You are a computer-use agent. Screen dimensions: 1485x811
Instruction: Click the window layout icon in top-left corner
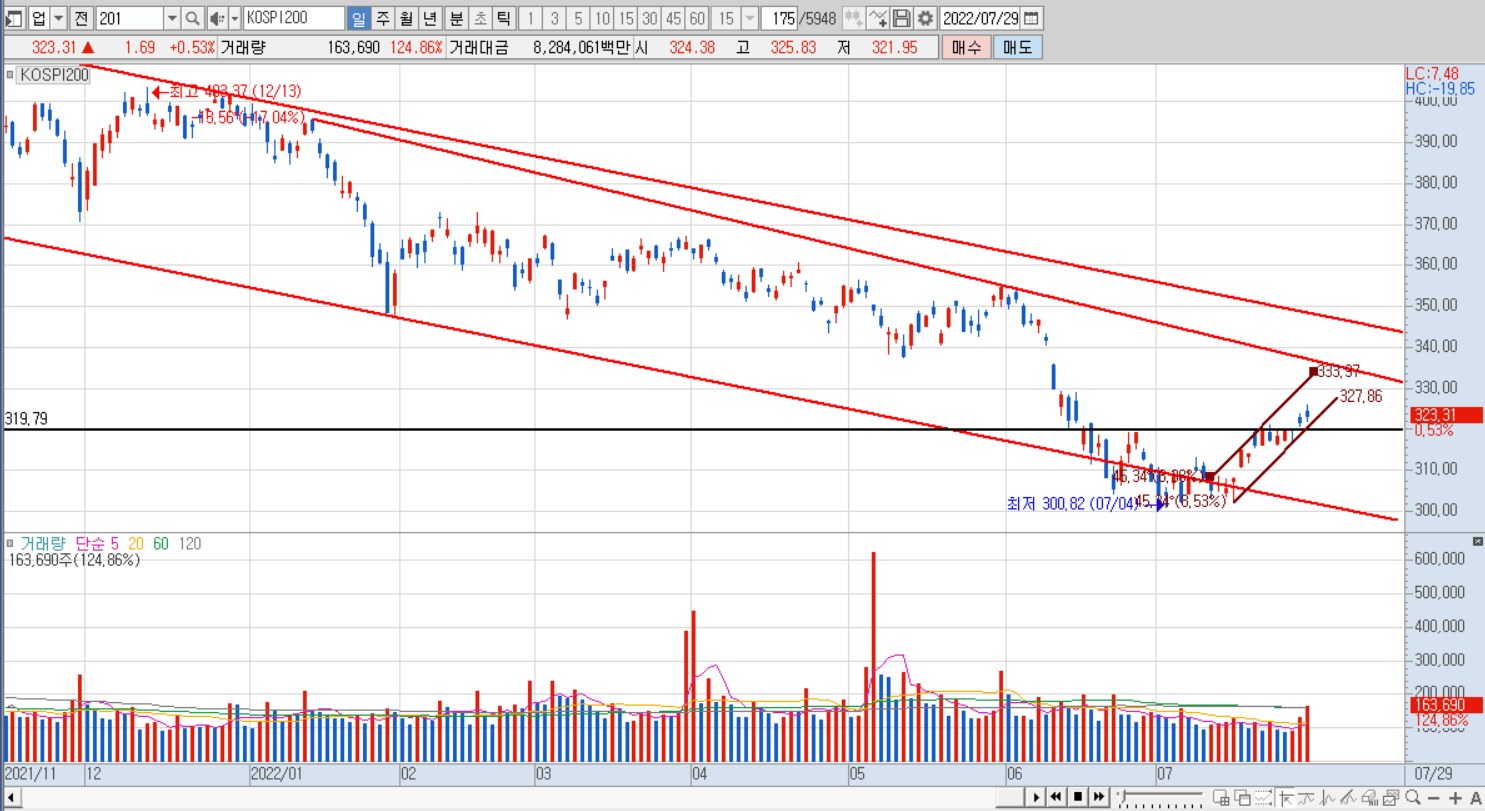pos(13,18)
